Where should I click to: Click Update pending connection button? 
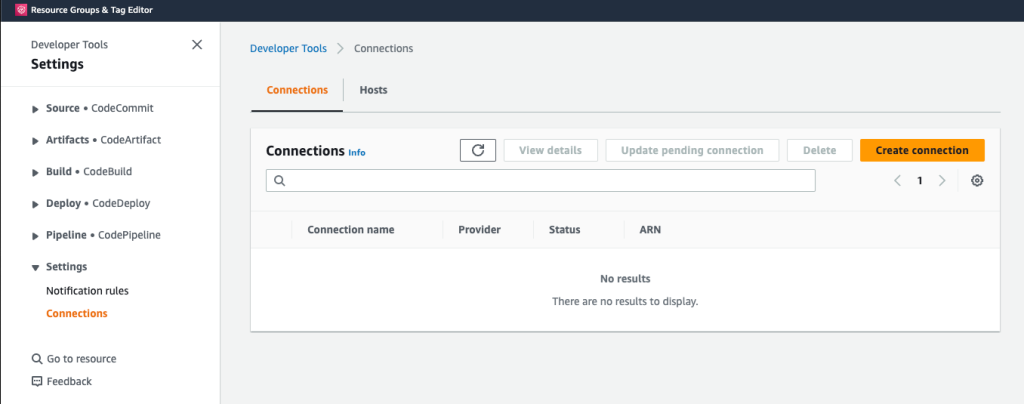click(692, 150)
